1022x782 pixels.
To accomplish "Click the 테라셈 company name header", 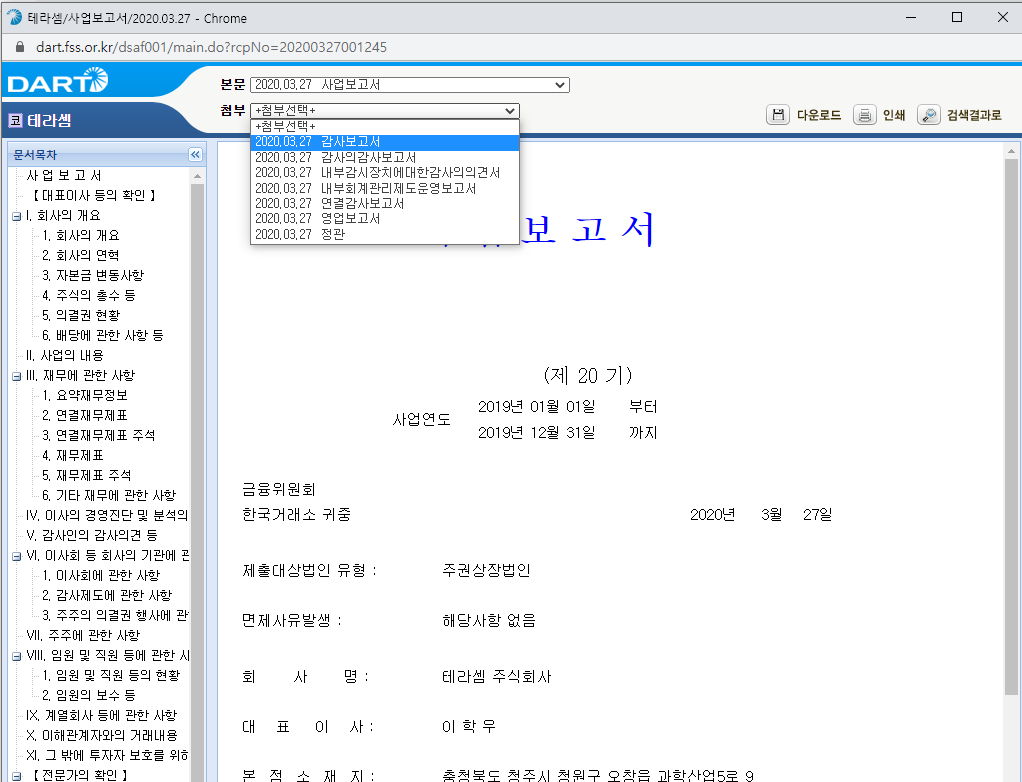I will click(x=50, y=121).
